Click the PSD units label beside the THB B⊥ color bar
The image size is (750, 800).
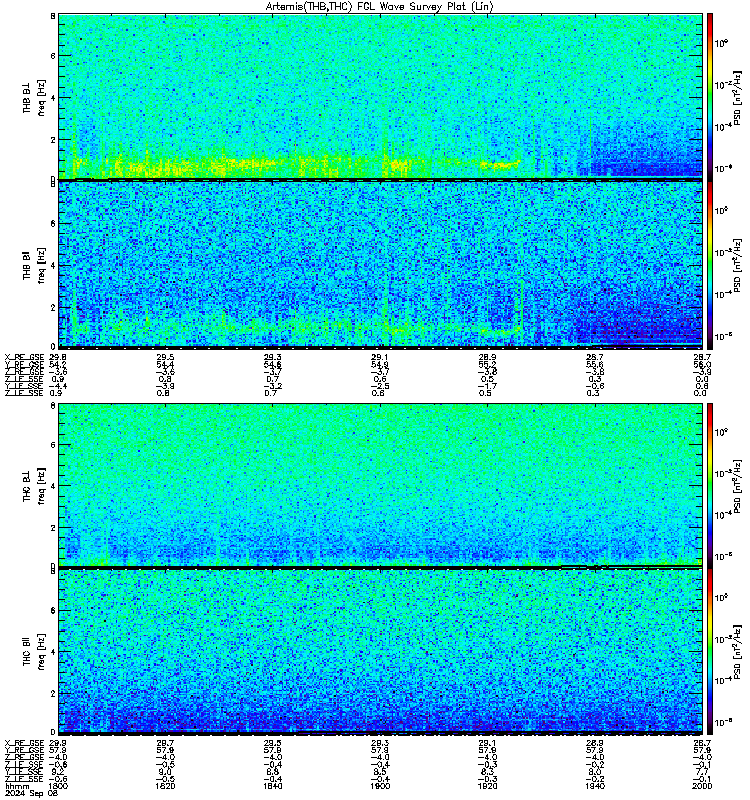(737, 97)
